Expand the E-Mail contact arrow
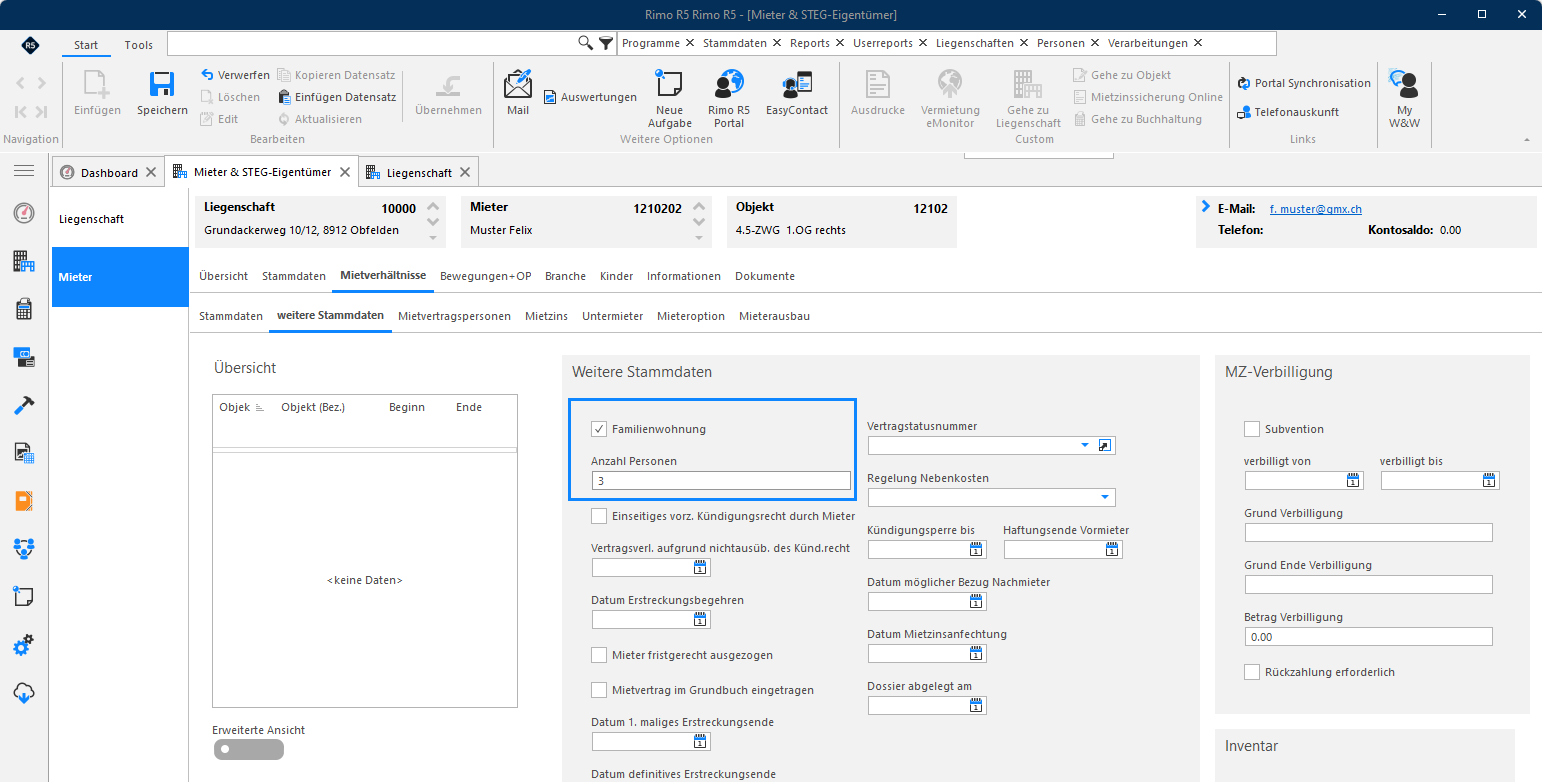The height and width of the screenshot is (782, 1542). coord(1205,207)
